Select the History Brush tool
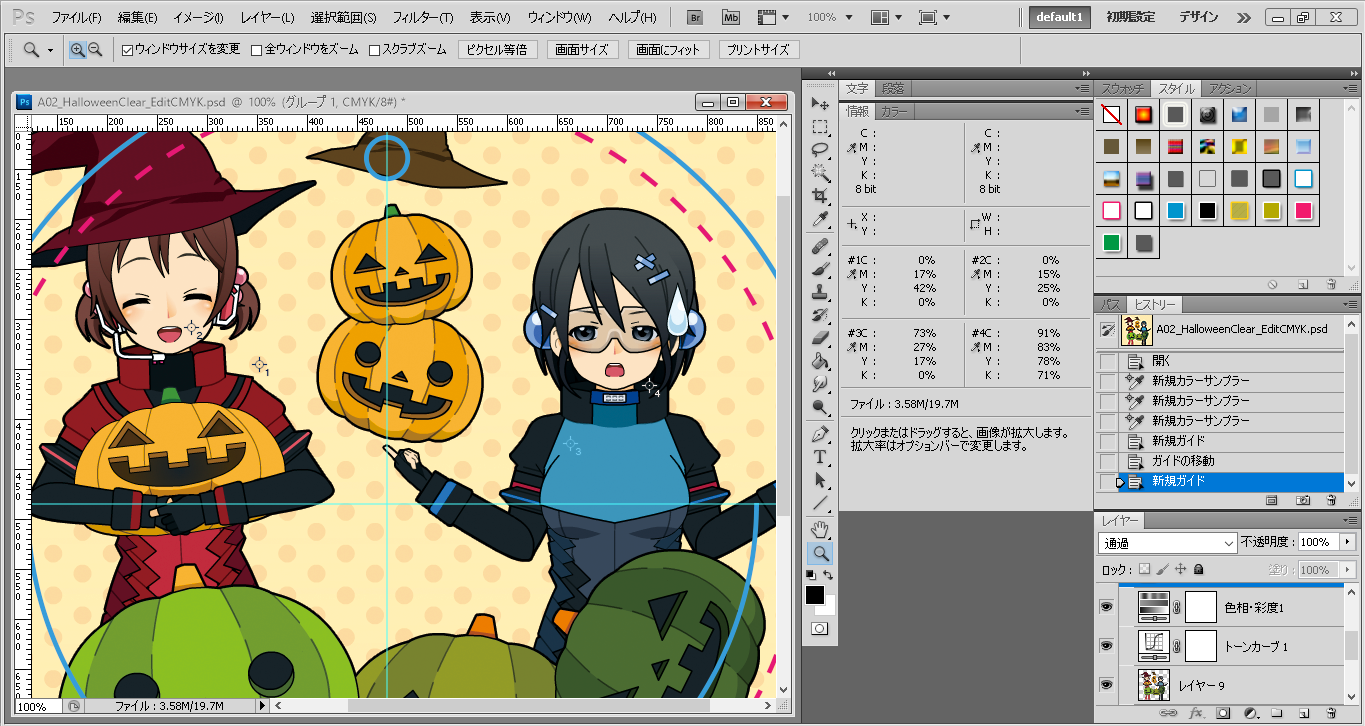 tap(820, 315)
